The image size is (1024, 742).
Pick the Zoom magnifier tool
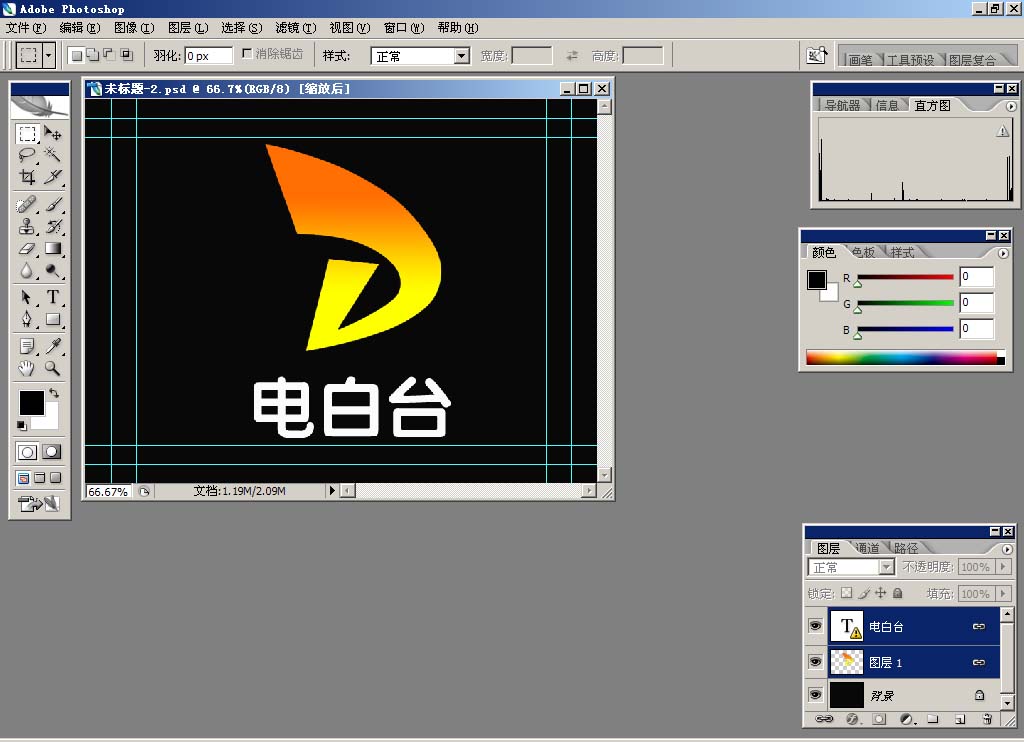click(x=52, y=368)
